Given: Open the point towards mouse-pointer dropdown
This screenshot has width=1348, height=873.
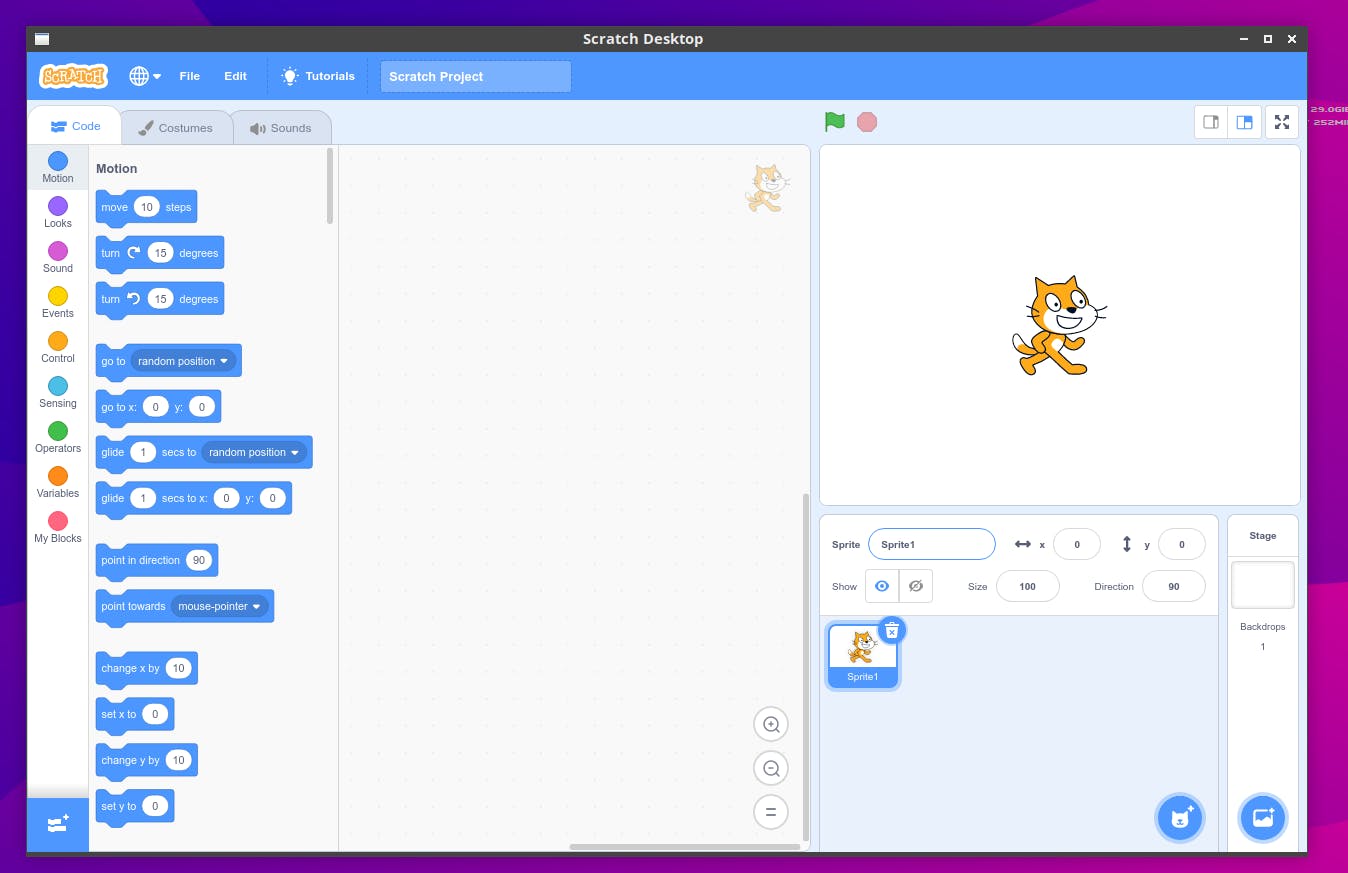Looking at the screenshot, I should (220, 606).
